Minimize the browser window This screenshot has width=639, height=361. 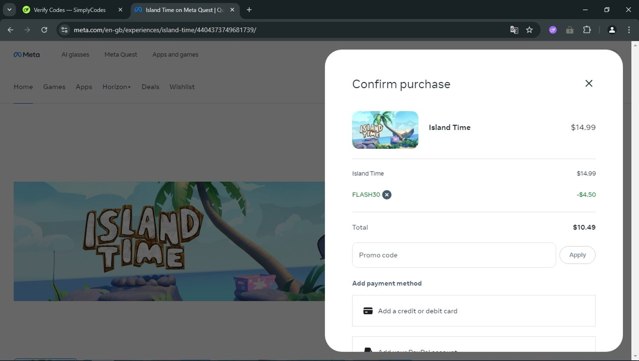pyautogui.click(x=585, y=10)
